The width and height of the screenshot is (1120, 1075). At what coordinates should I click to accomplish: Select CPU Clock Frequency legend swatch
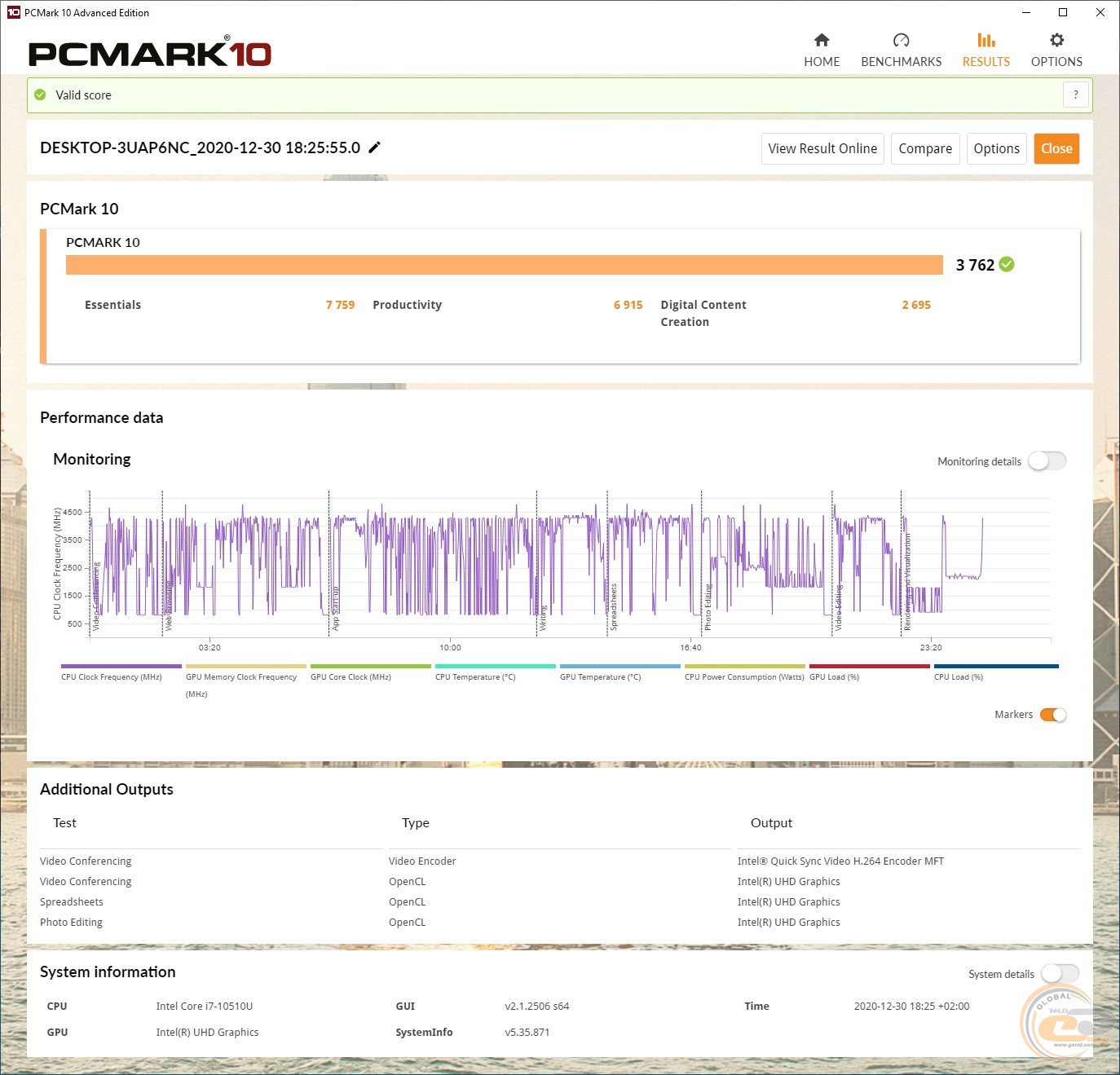point(121,667)
